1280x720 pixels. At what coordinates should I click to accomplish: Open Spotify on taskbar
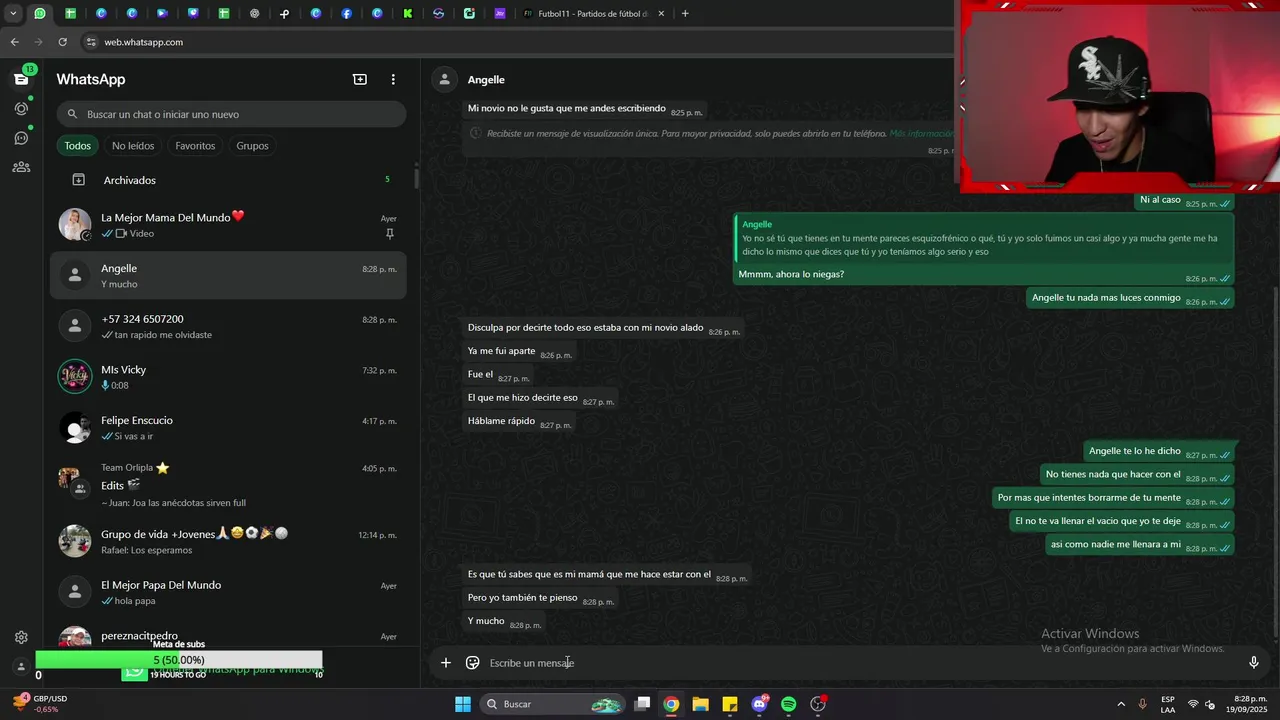[x=788, y=704]
